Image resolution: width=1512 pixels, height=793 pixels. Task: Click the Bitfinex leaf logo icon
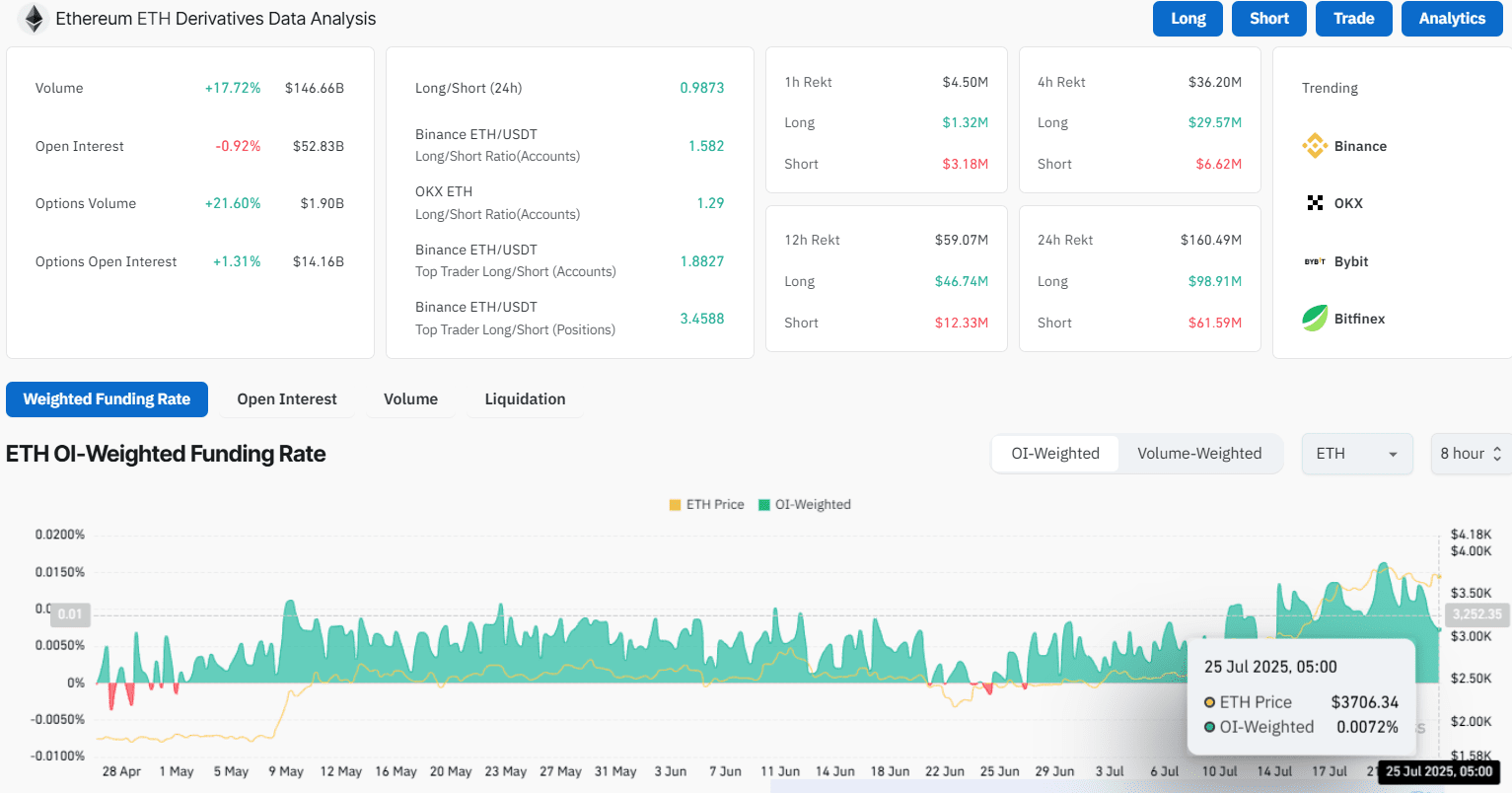click(1315, 319)
